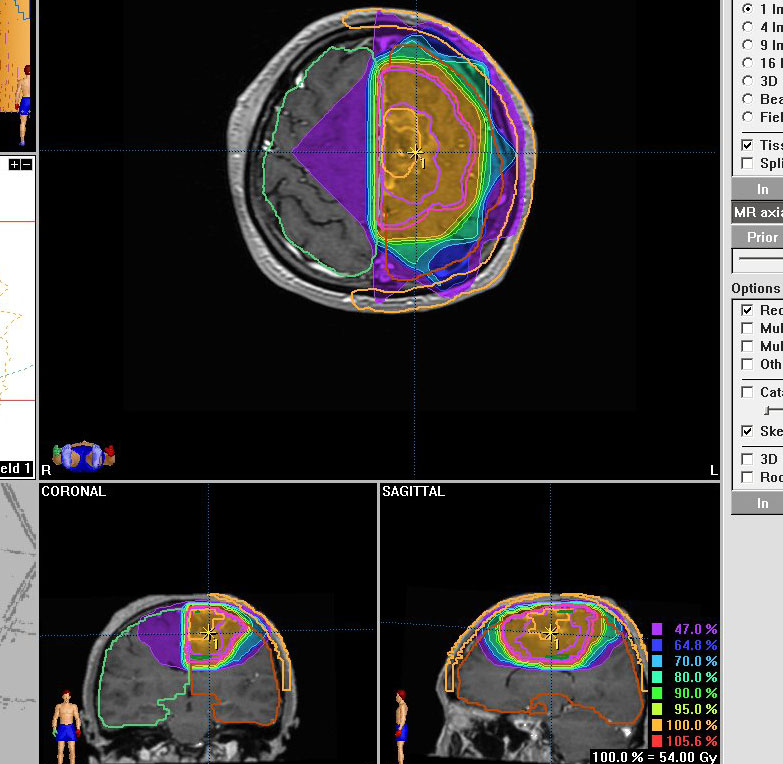The image size is (783, 764).
Task: Click the SAGITTAL view label
Action: (x=415, y=492)
